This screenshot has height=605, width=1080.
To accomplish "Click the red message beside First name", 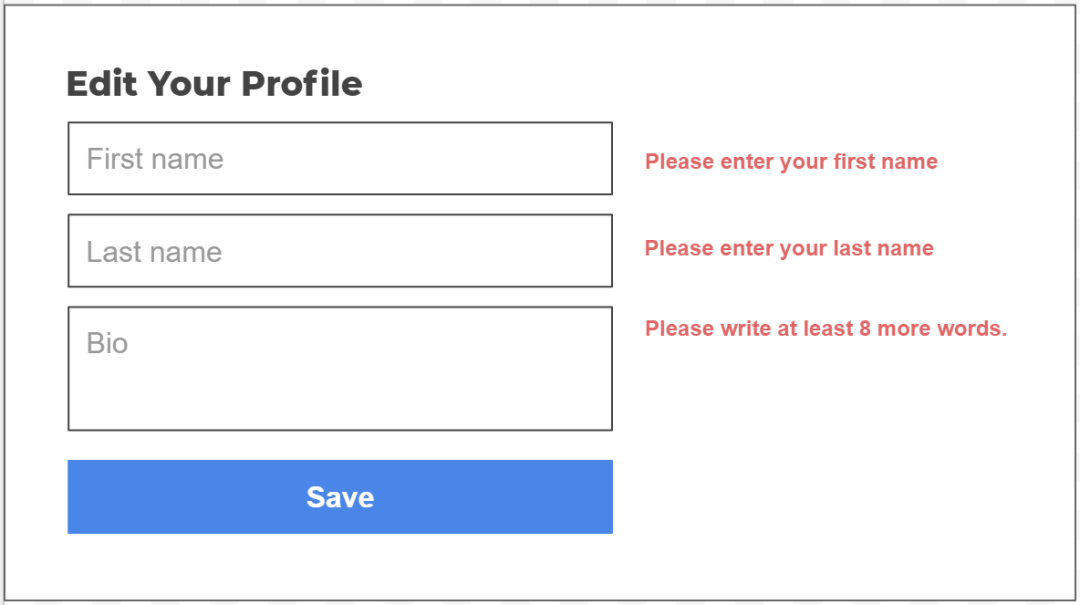I will coord(791,162).
